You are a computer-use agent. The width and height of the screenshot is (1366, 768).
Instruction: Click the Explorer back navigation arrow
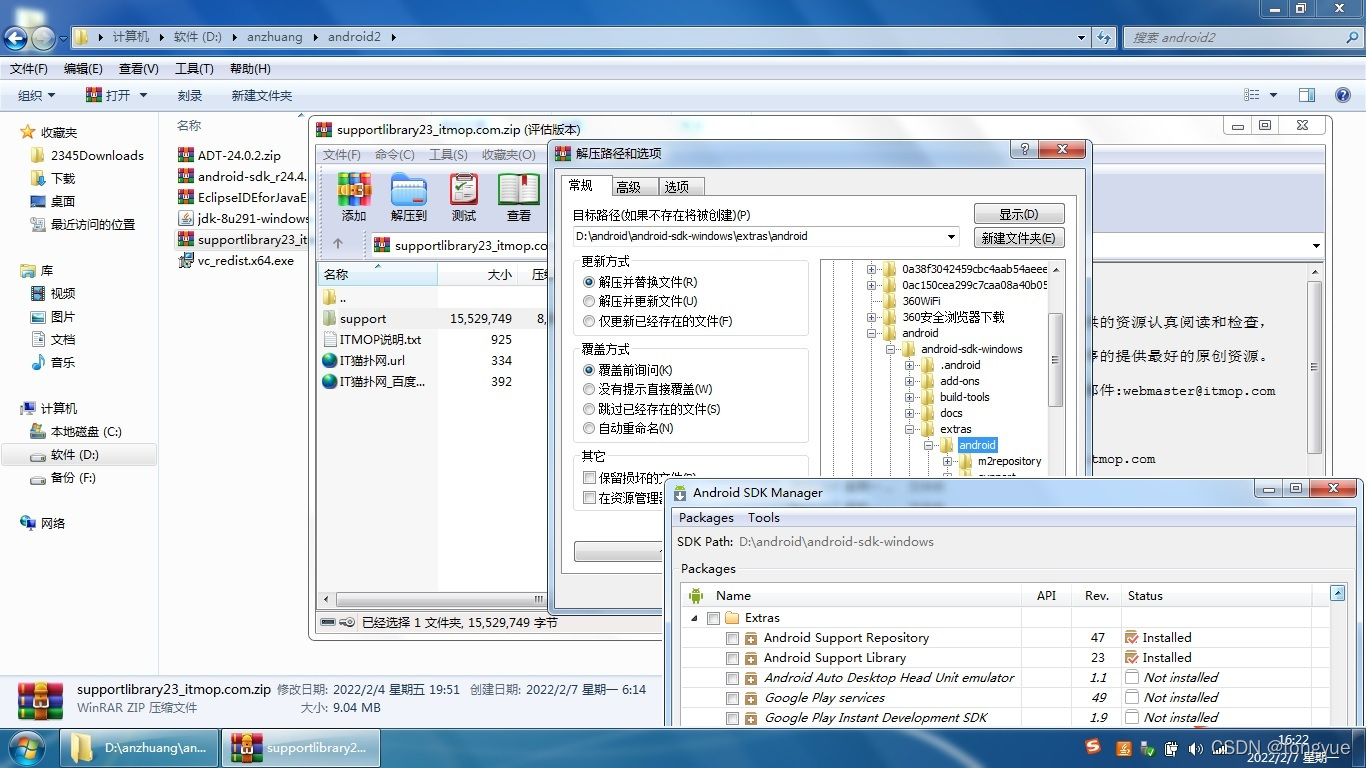click(15, 38)
